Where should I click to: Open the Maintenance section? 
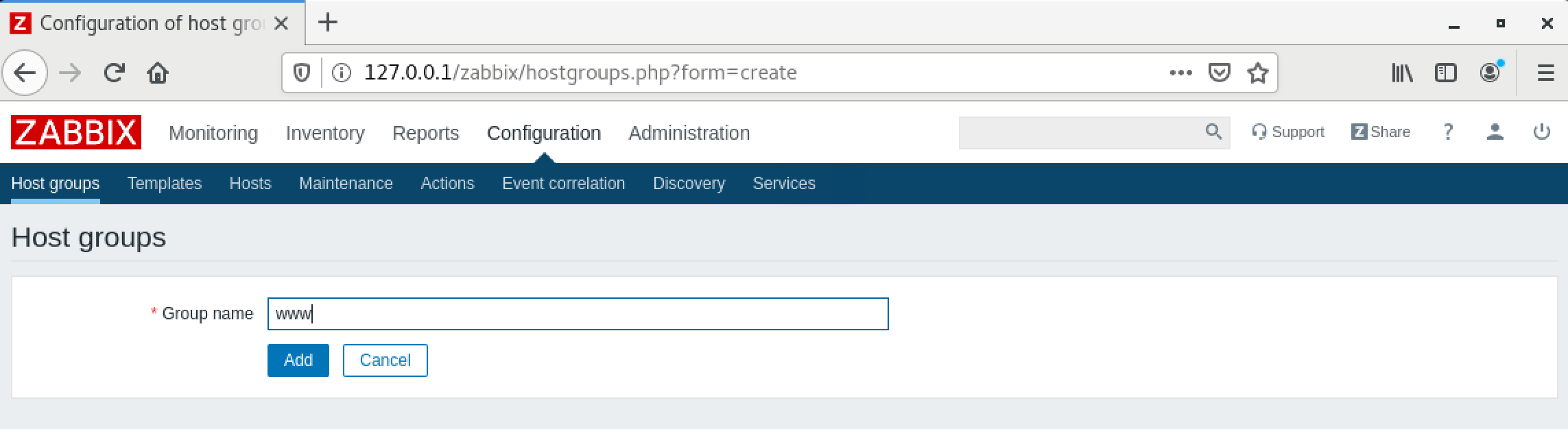tap(346, 184)
